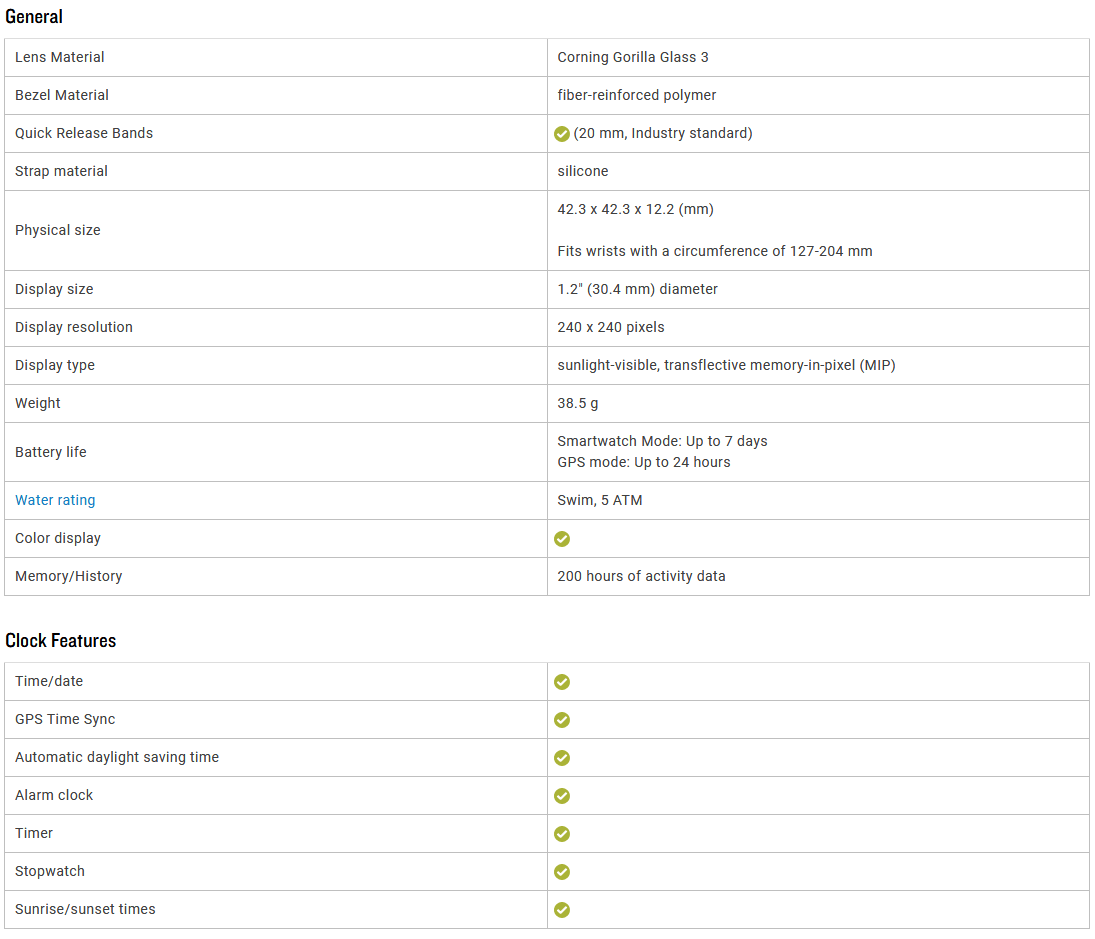Viewport: 1095px width, 939px height.
Task: Click the Quick Release Bands checkmark icon
Action: click(562, 134)
